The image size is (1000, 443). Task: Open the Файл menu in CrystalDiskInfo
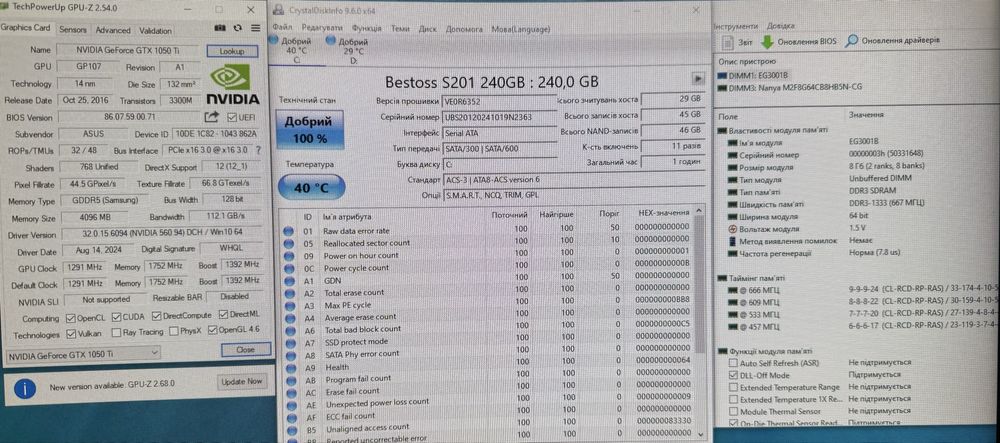283,29
